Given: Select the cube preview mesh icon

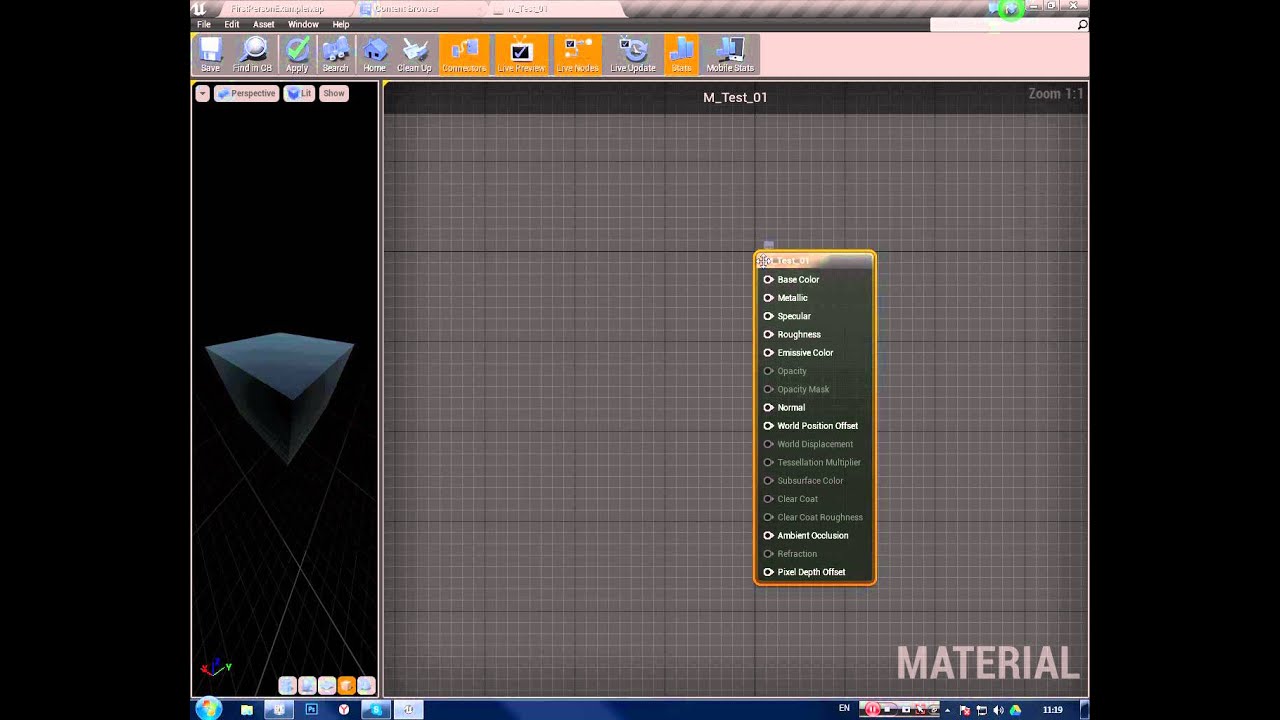Looking at the screenshot, I should [x=346, y=685].
